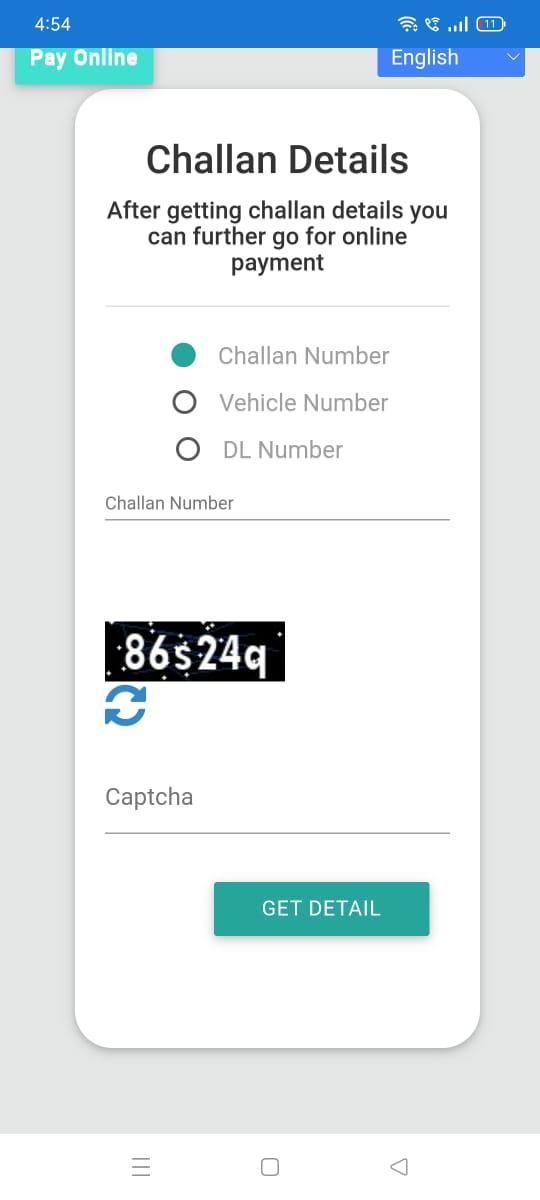540x1200 pixels.
Task: Click the Pay Online button
Action: (84, 60)
